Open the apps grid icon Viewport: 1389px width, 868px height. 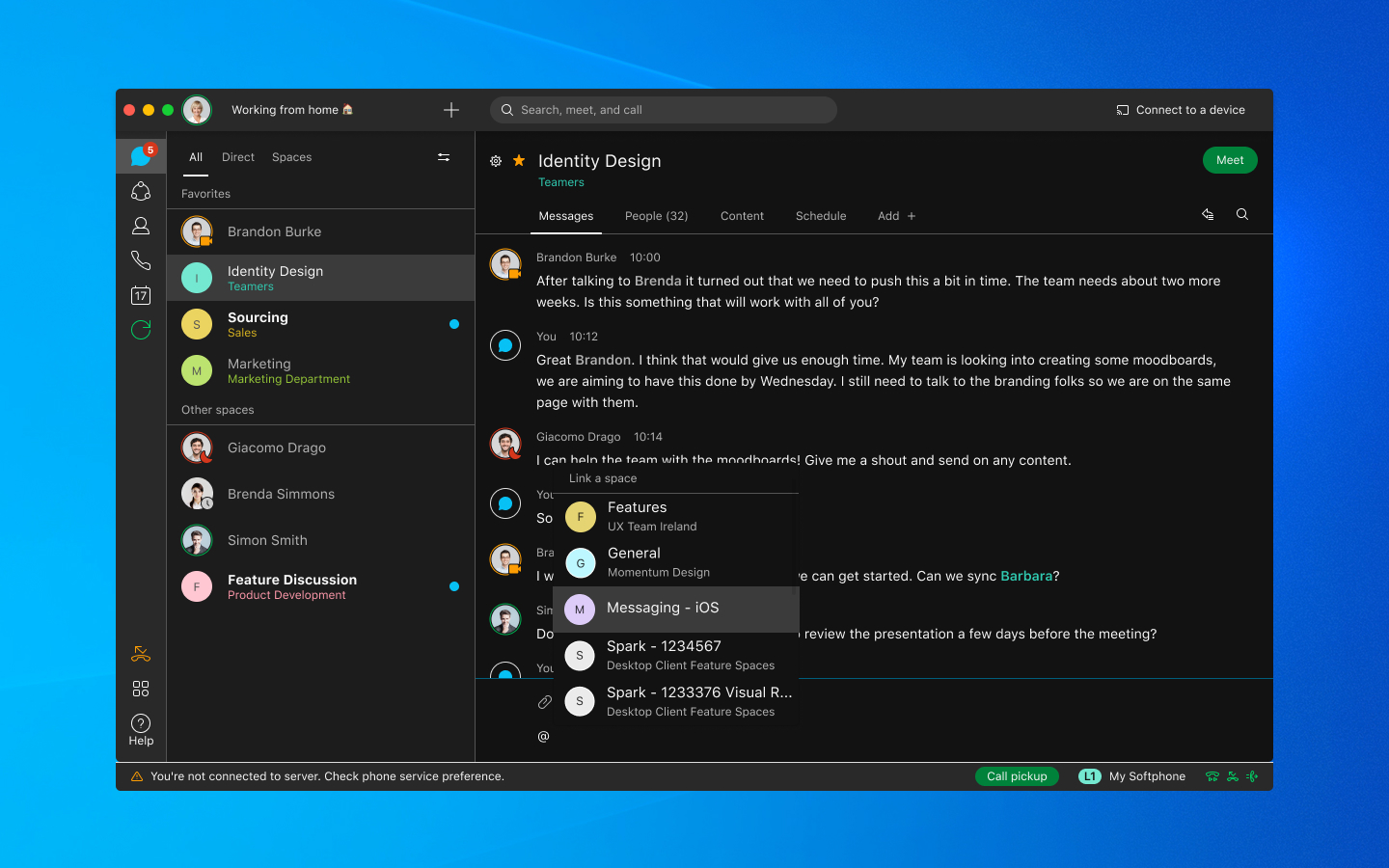pos(141,689)
